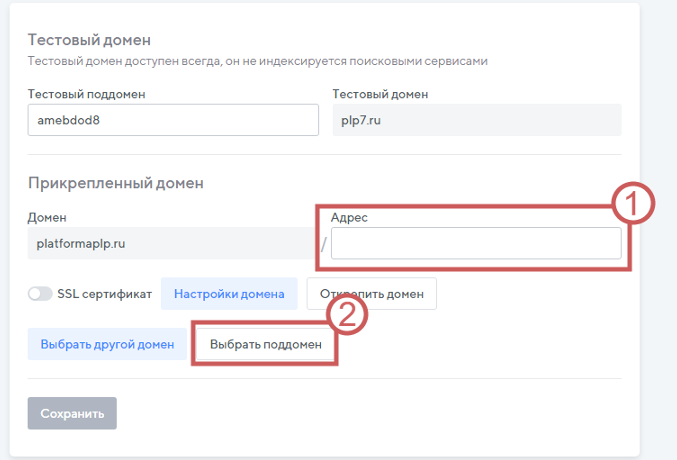Click the slash separator before Адрес field
Screen dimensions: 677x460
(x=323, y=245)
